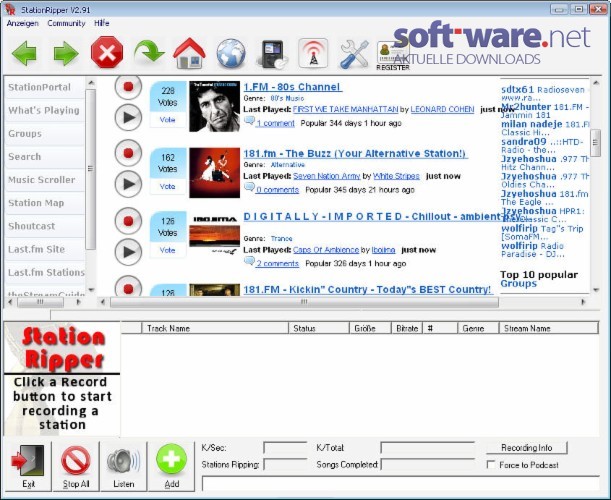Click the green Add plus icon

click(171, 467)
